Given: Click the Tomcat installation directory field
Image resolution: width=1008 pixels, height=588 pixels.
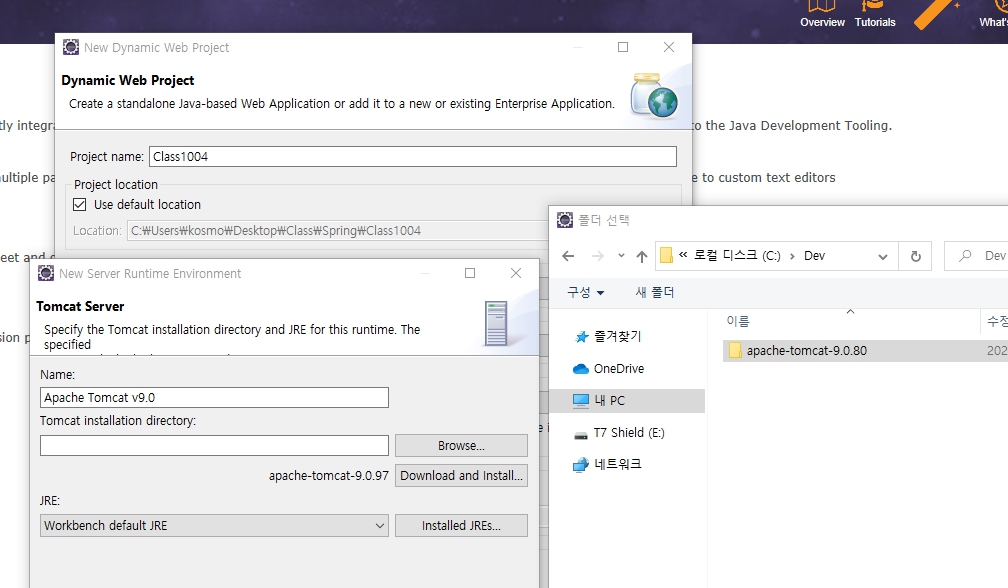Looking at the screenshot, I should click(214, 445).
